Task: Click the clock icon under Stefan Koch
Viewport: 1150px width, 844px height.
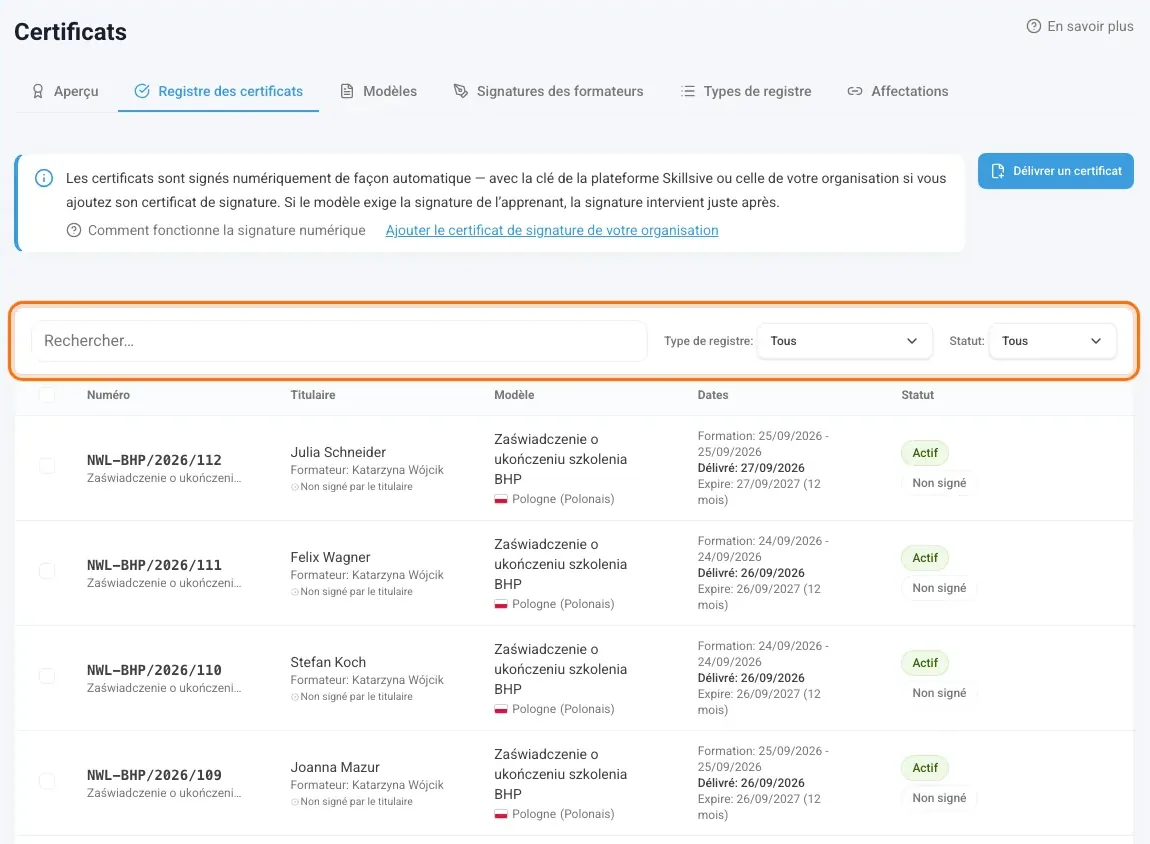Action: [x=295, y=697]
